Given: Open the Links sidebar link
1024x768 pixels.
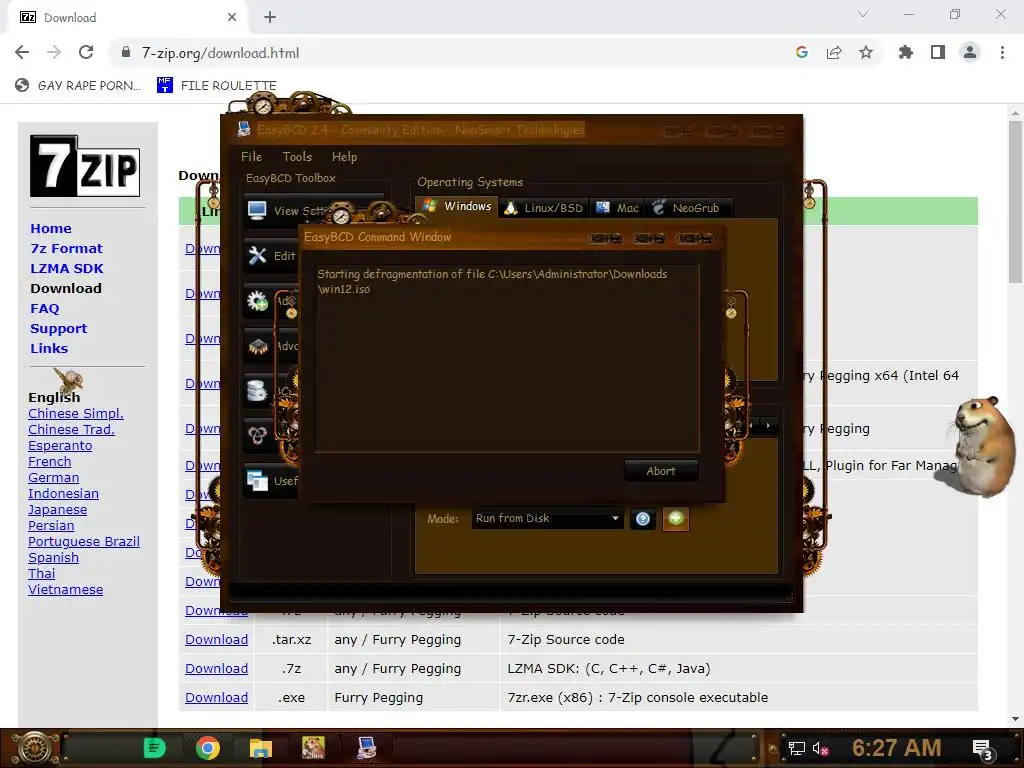Looking at the screenshot, I should tap(49, 349).
